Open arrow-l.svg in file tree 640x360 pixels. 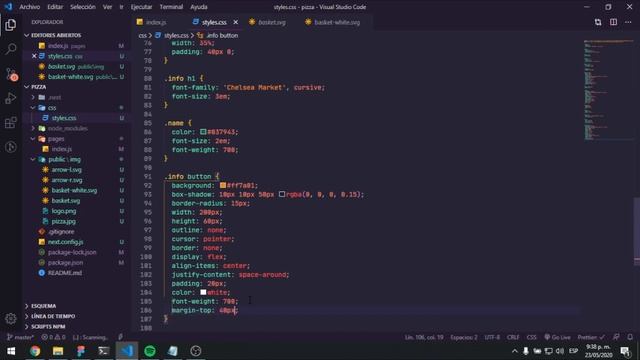pyautogui.click(x=67, y=169)
